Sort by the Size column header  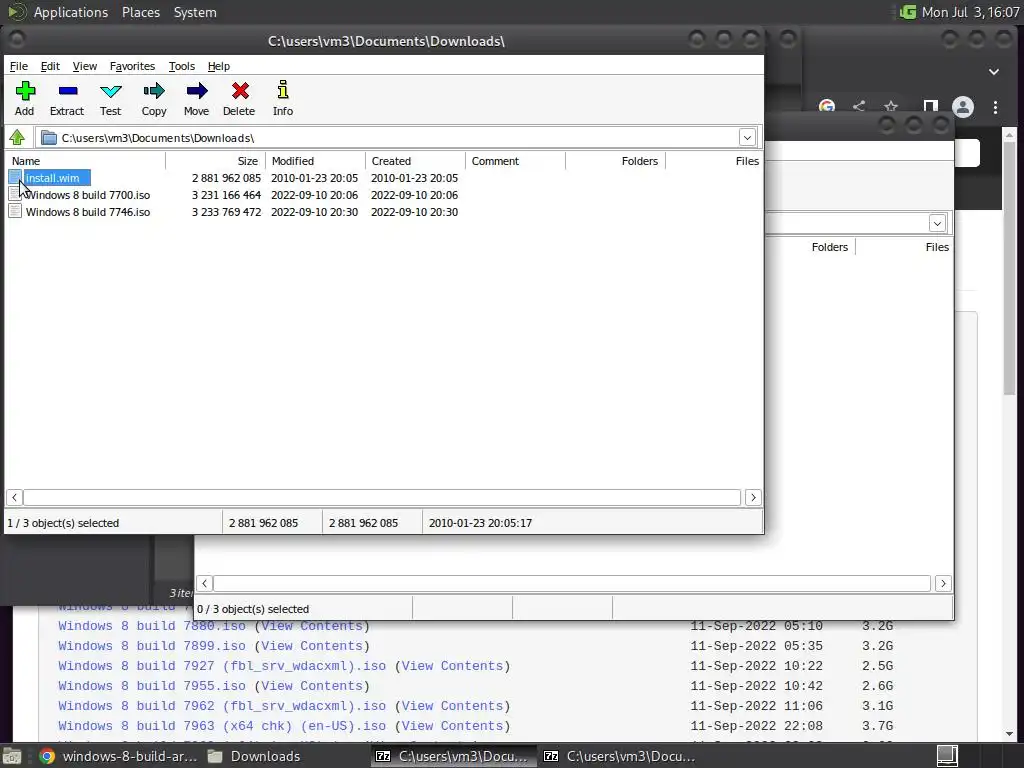coord(216,161)
